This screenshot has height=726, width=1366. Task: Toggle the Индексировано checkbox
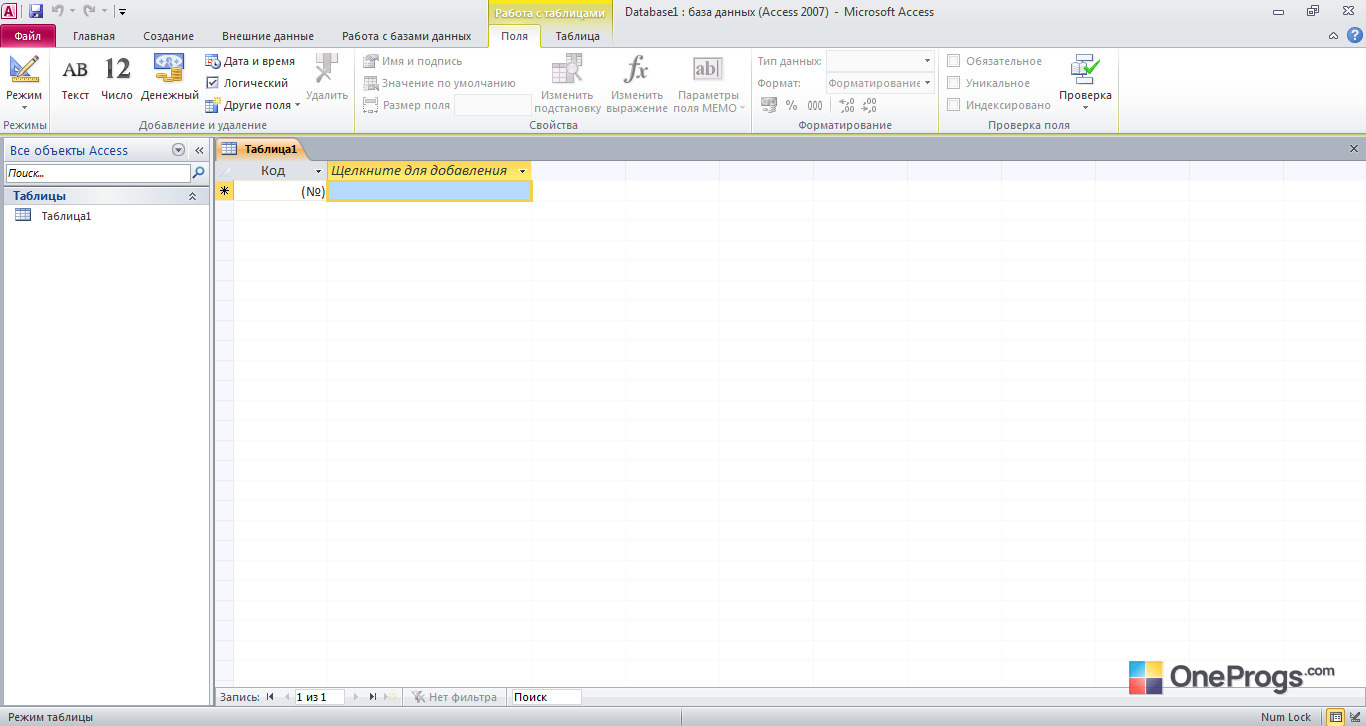[x=953, y=105]
